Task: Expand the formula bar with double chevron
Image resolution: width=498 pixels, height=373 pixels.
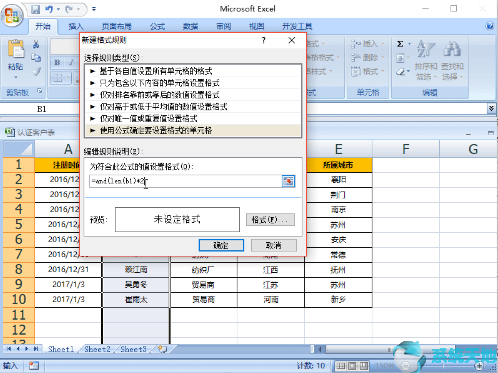Action: coord(491,108)
